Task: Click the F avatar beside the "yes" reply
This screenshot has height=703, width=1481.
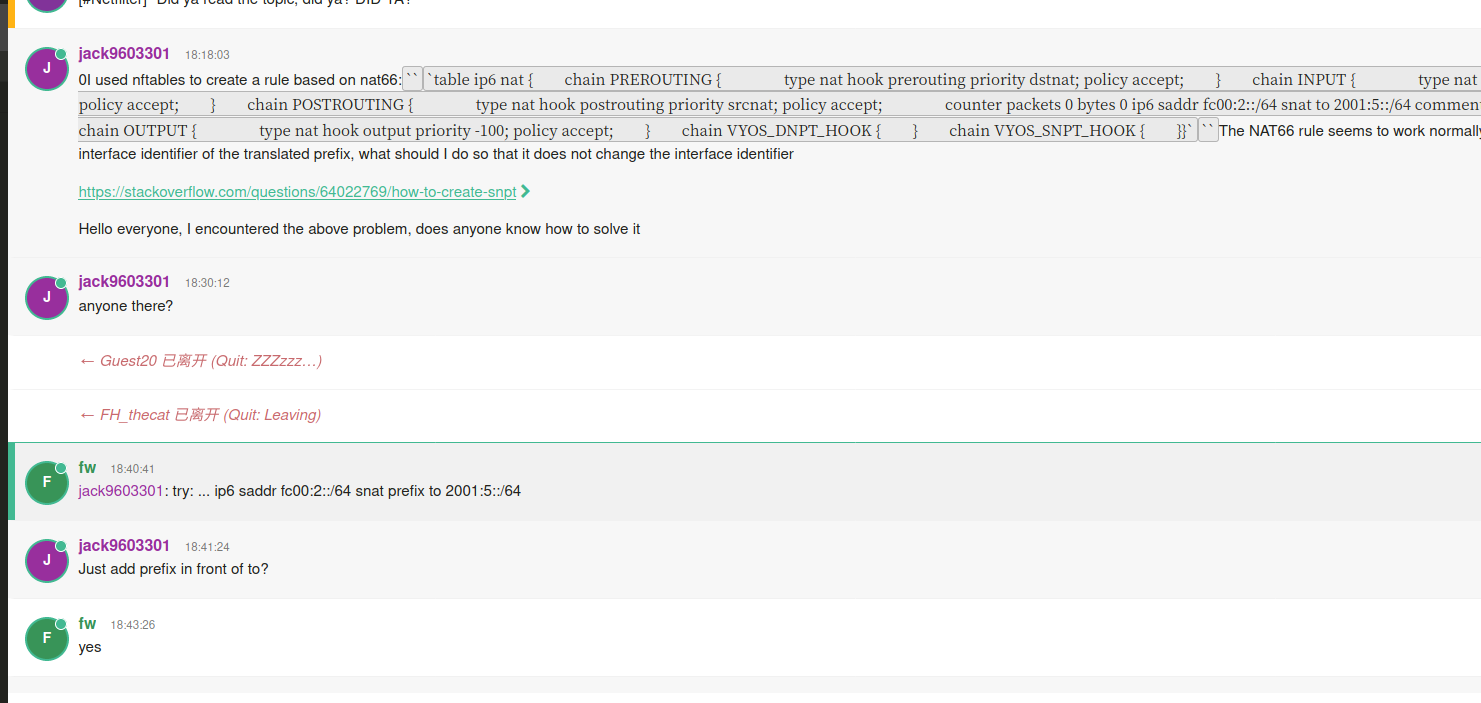Action: (46, 639)
